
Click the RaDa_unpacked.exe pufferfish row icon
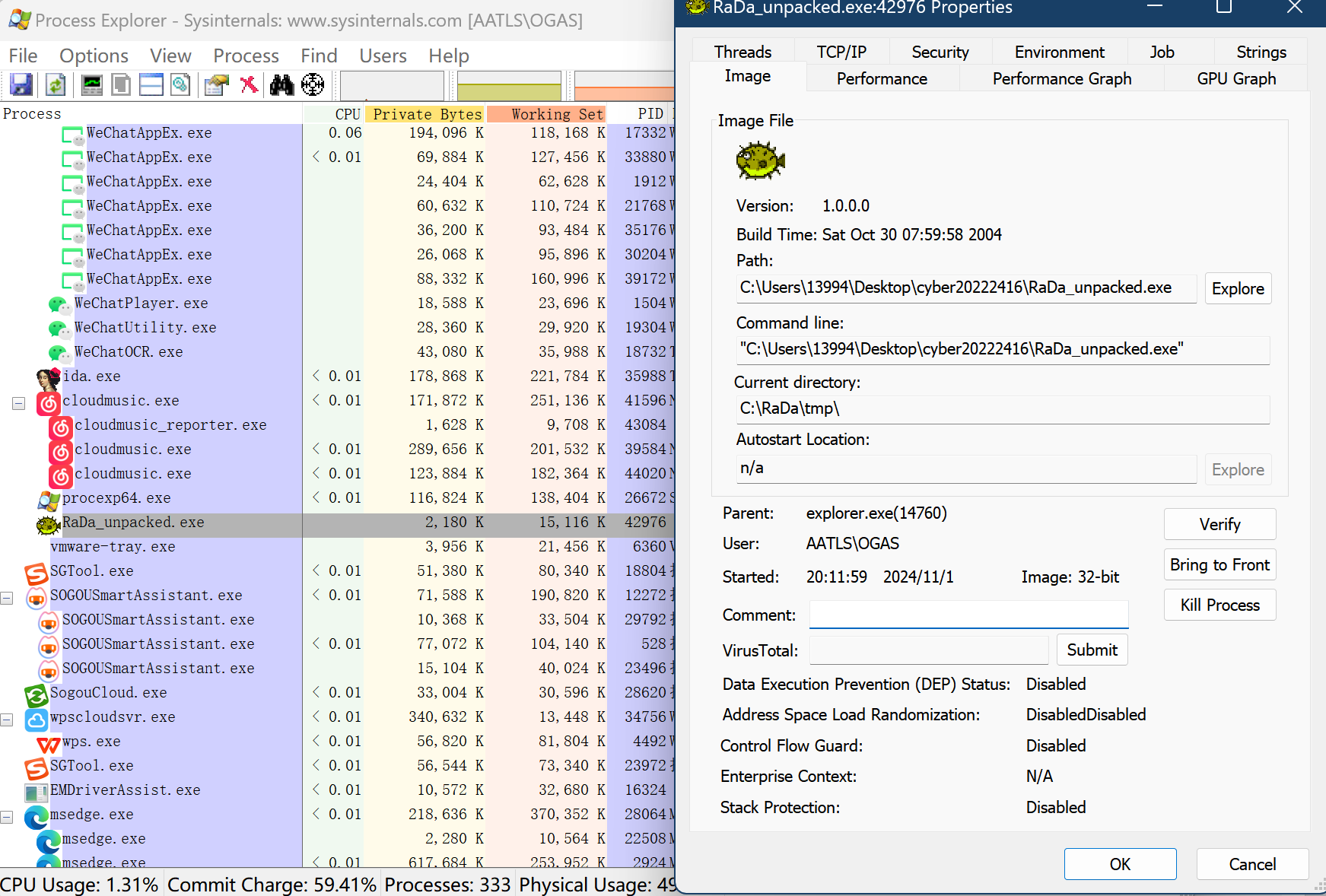pyautogui.click(x=49, y=524)
